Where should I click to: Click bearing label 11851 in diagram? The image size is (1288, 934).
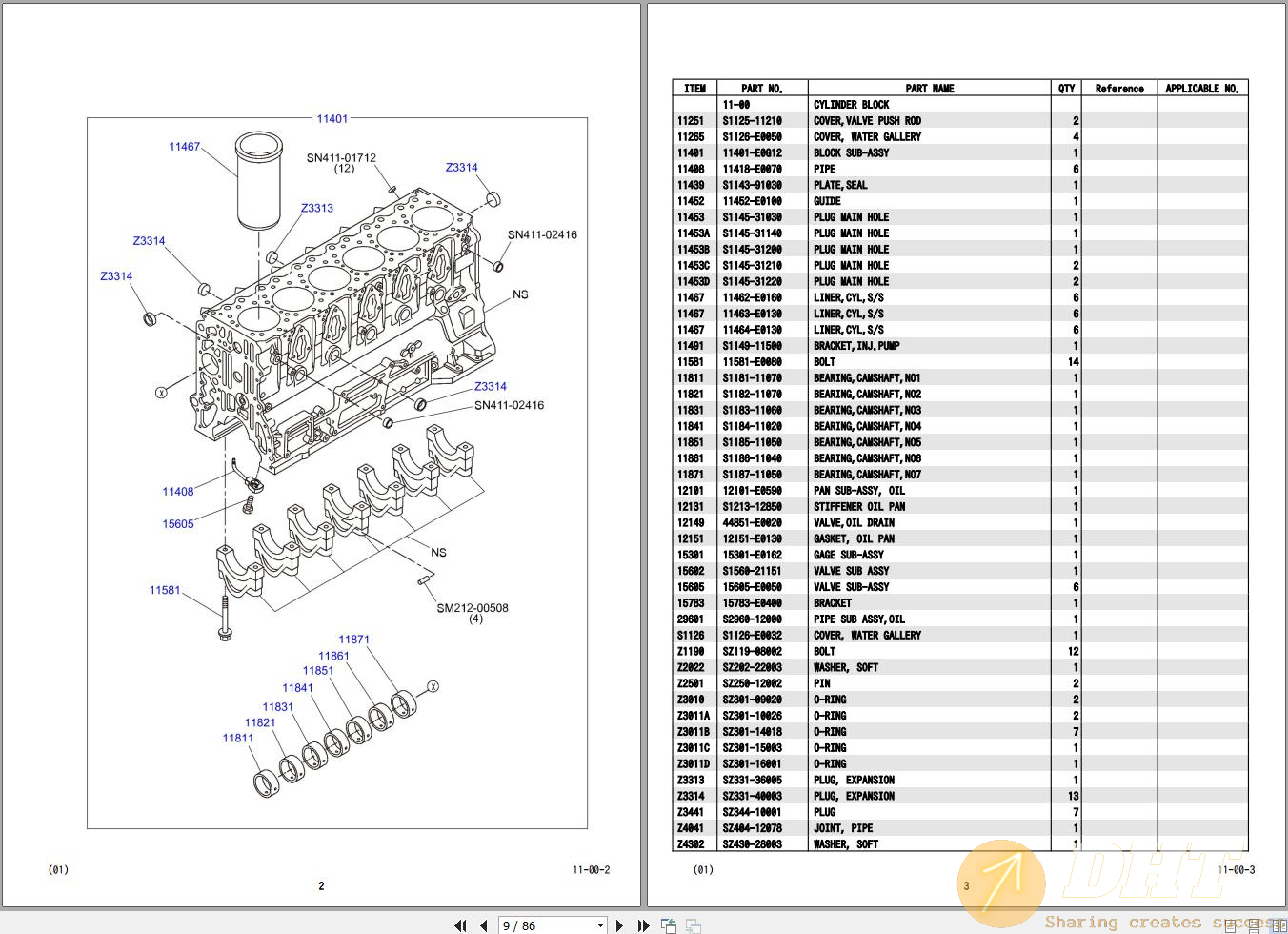pyautogui.click(x=318, y=670)
